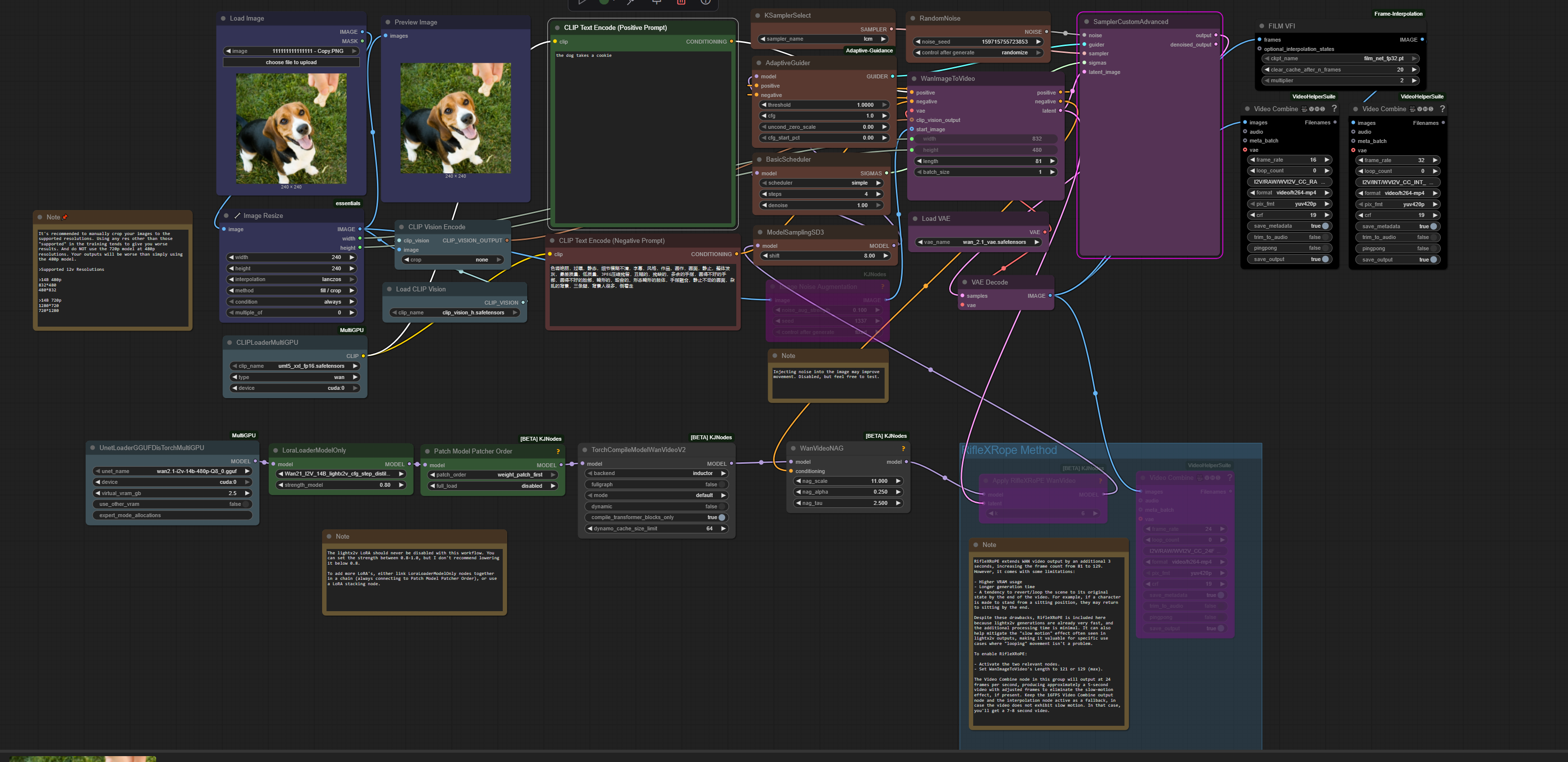The image size is (1568, 762).
Task: Click the SIGMAS output port of BasicScheduler
Action: (x=886, y=173)
